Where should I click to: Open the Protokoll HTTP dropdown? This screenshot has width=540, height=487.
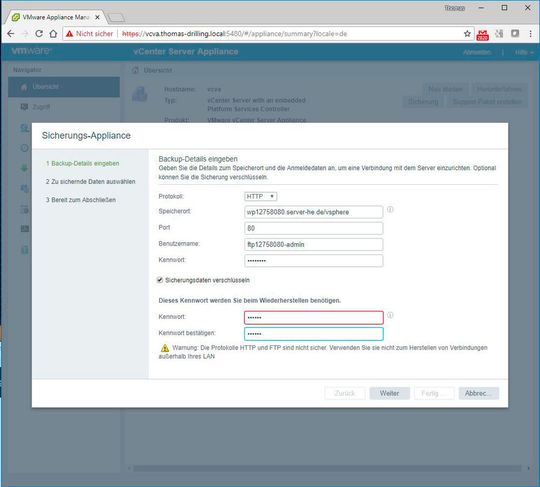click(261, 196)
